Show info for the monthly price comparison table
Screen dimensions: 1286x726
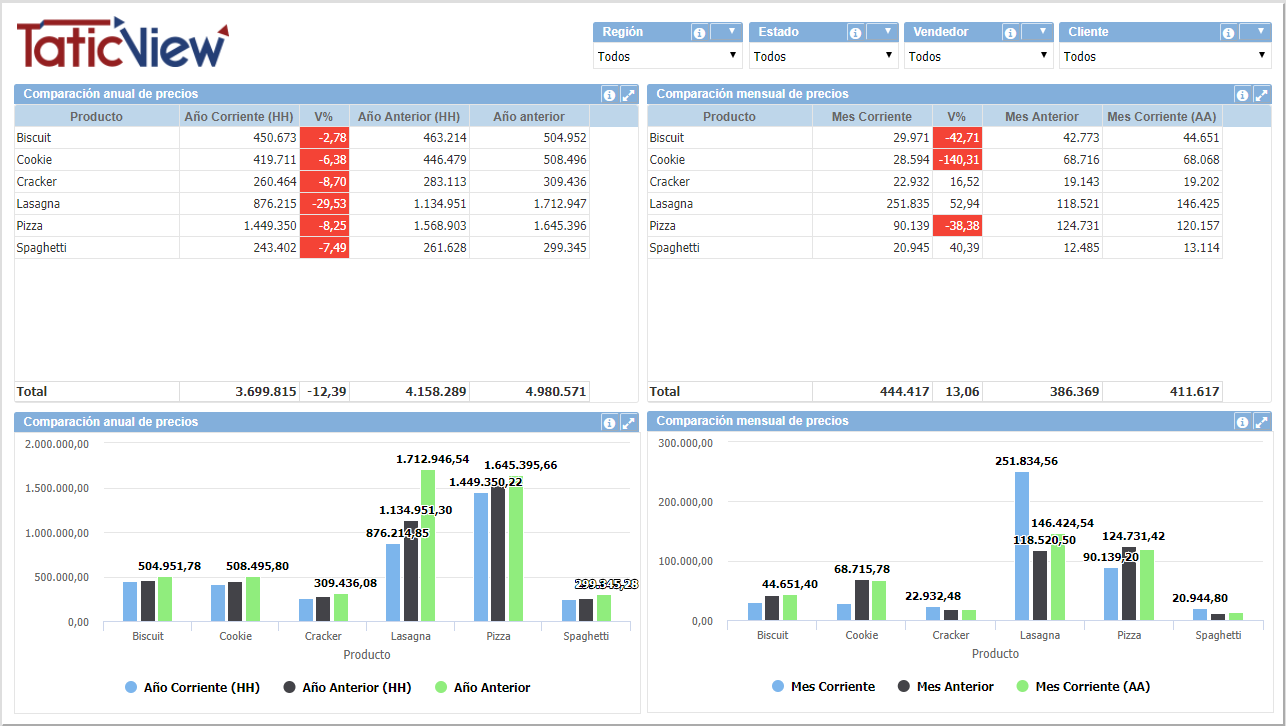point(1242,95)
